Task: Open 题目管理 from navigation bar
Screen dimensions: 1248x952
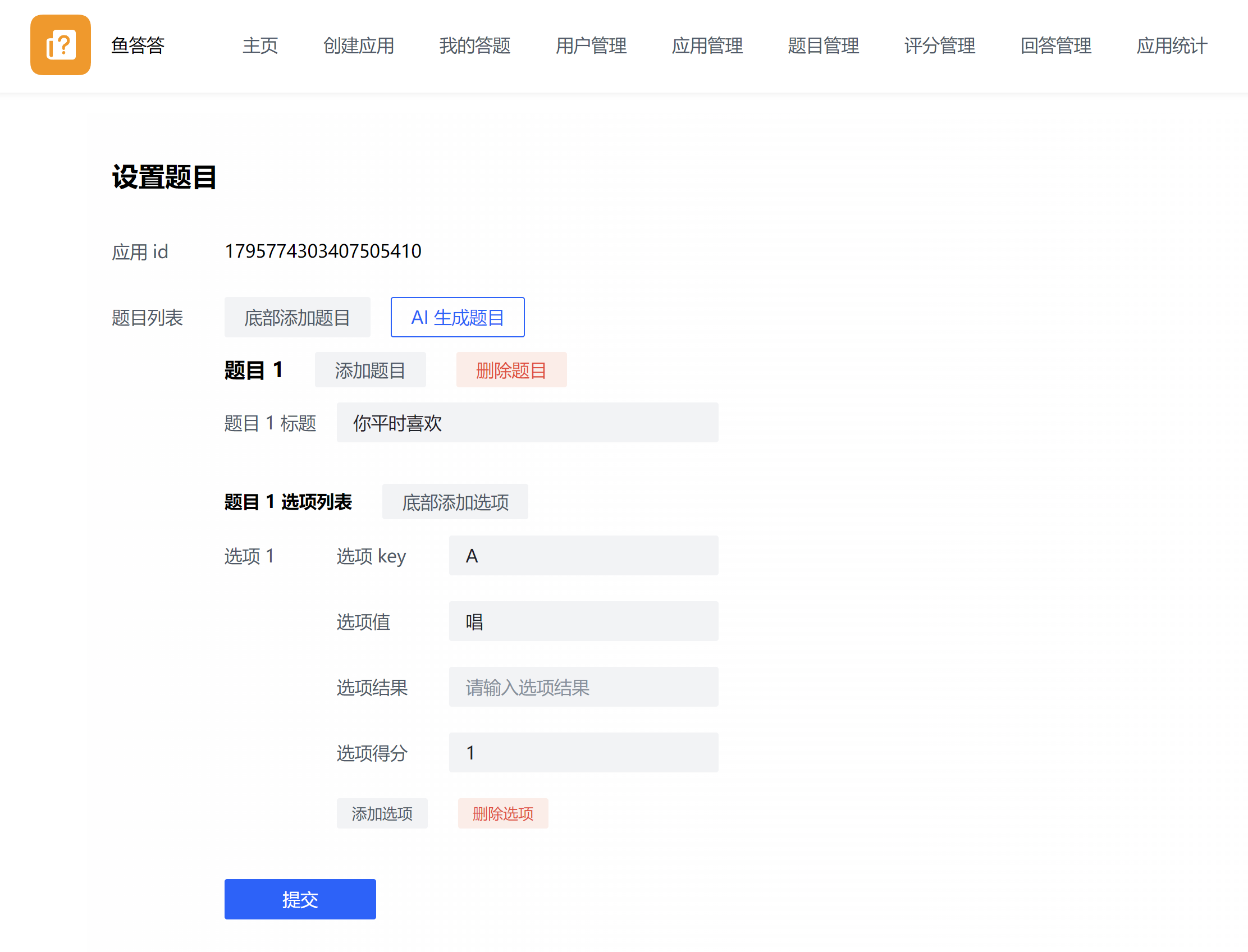Action: coord(823,45)
